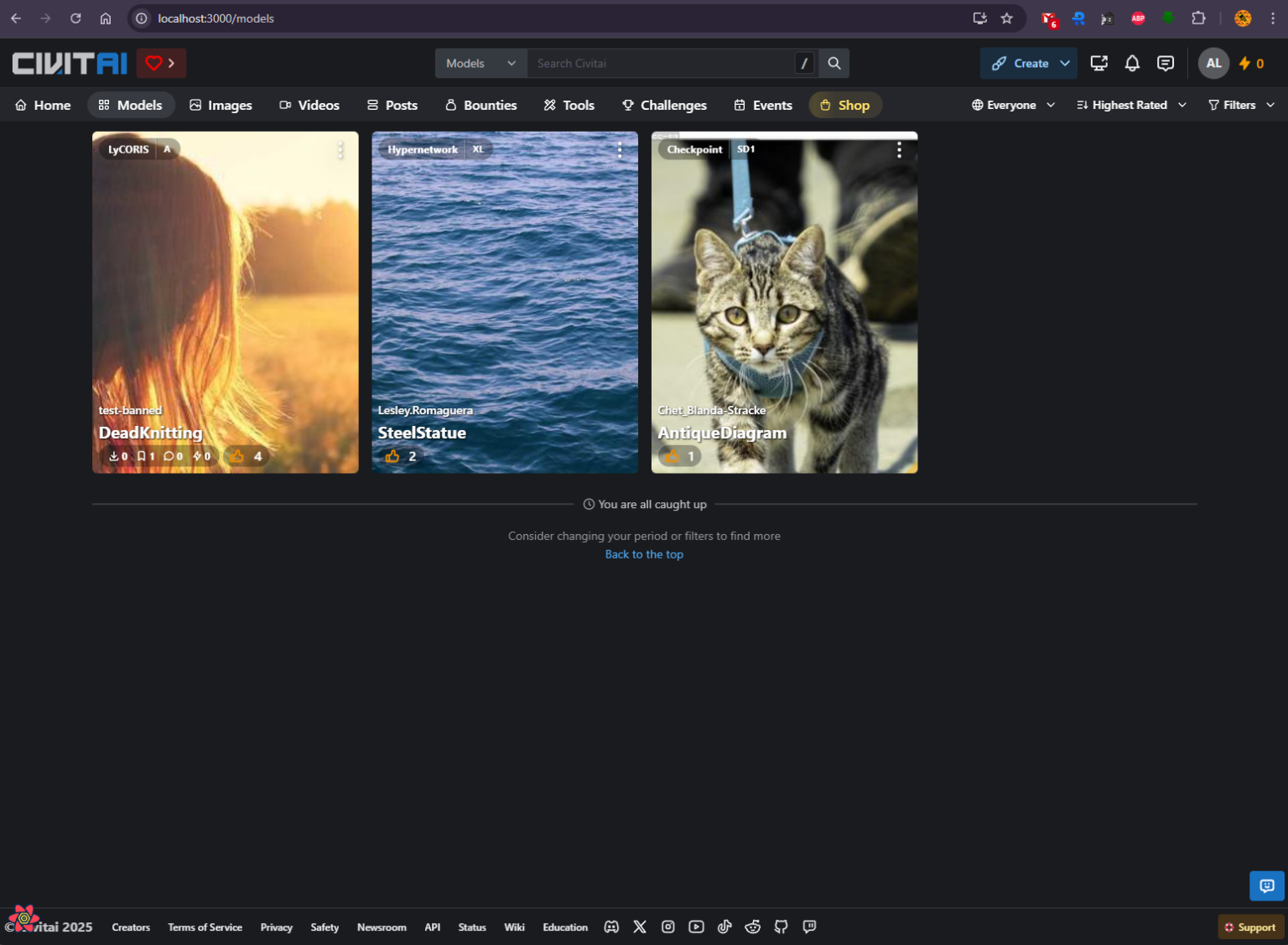
Task: Click the notifications bell icon
Action: click(x=1132, y=63)
